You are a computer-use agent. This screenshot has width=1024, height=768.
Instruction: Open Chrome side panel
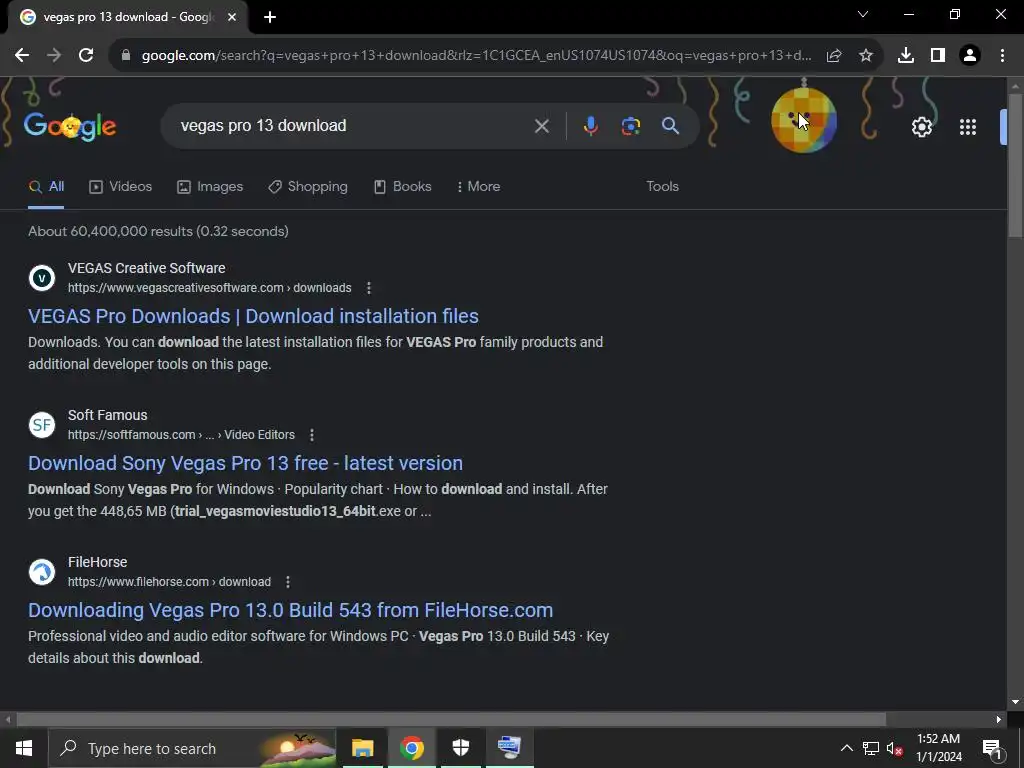coord(938,56)
